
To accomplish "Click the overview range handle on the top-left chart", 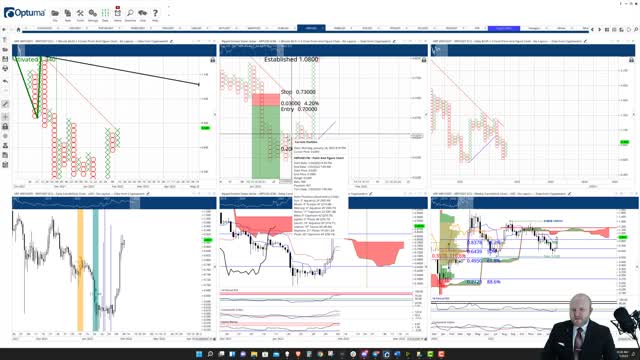I will 20,51.
